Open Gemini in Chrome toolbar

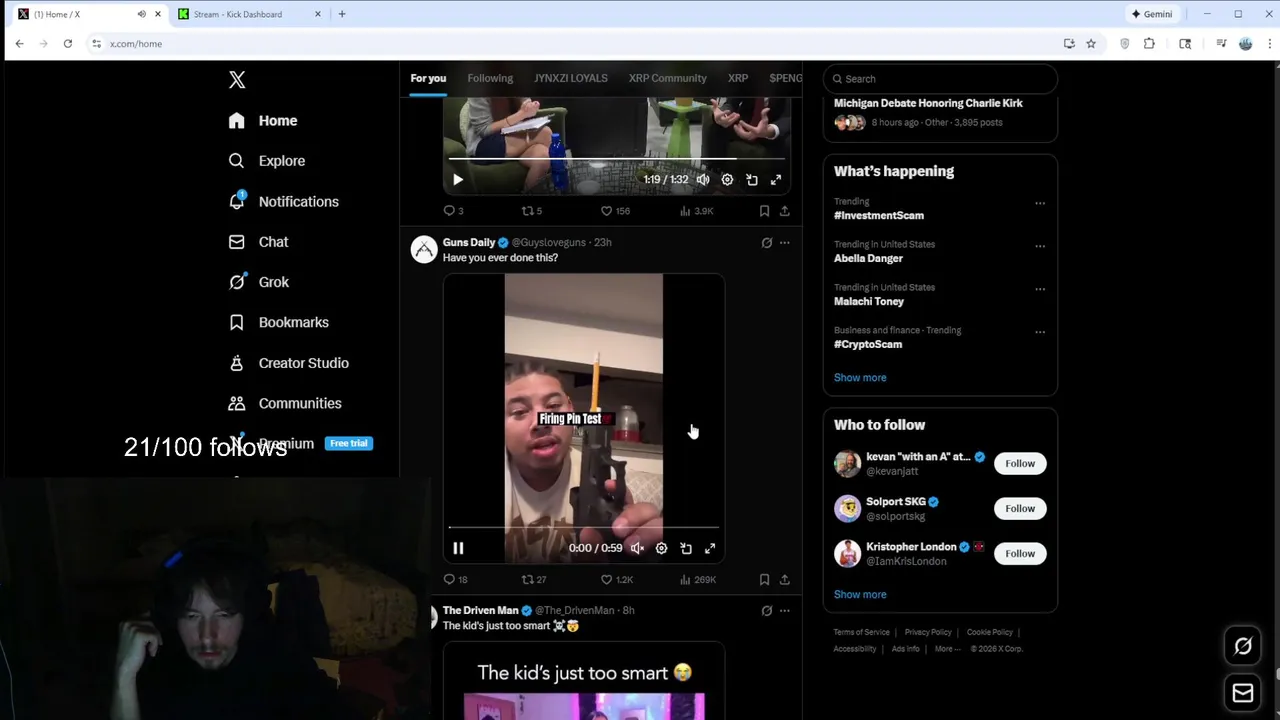coord(1151,14)
